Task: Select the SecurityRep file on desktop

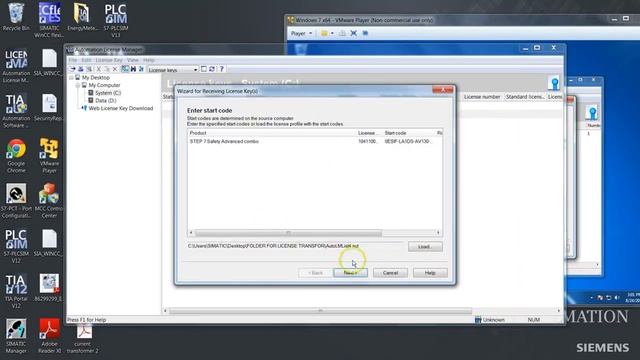Action: tap(49, 108)
